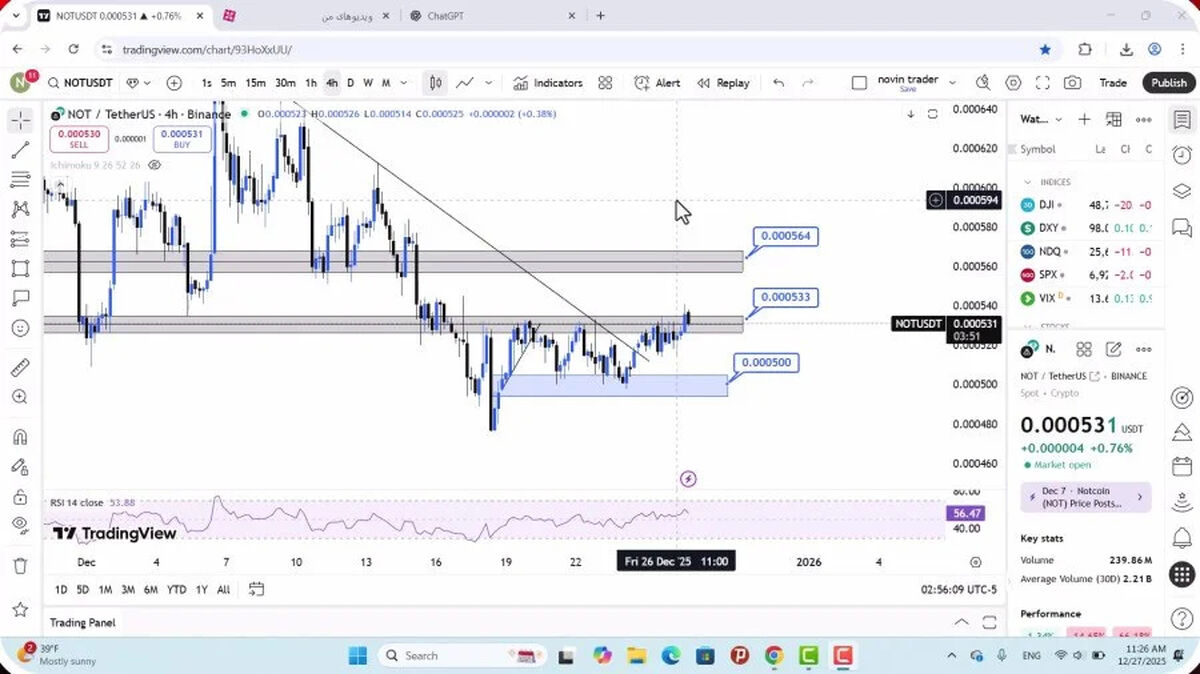Collapse the INDICES watchlist section
The height and width of the screenshot is (674, 1200).
(1027, 182)
